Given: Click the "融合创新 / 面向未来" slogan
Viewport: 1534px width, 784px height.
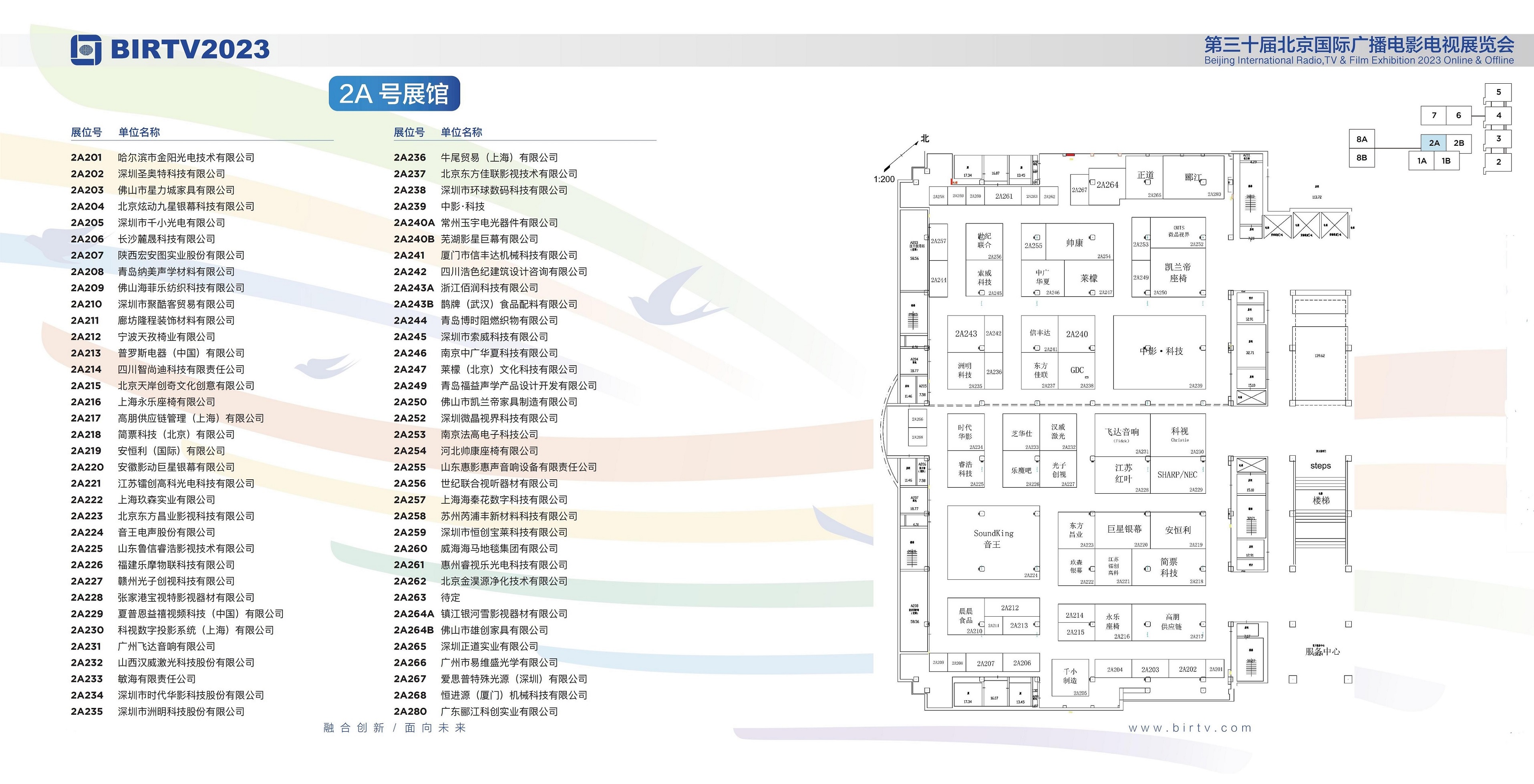Looking at the screenshot, I should tap(394, 728).
